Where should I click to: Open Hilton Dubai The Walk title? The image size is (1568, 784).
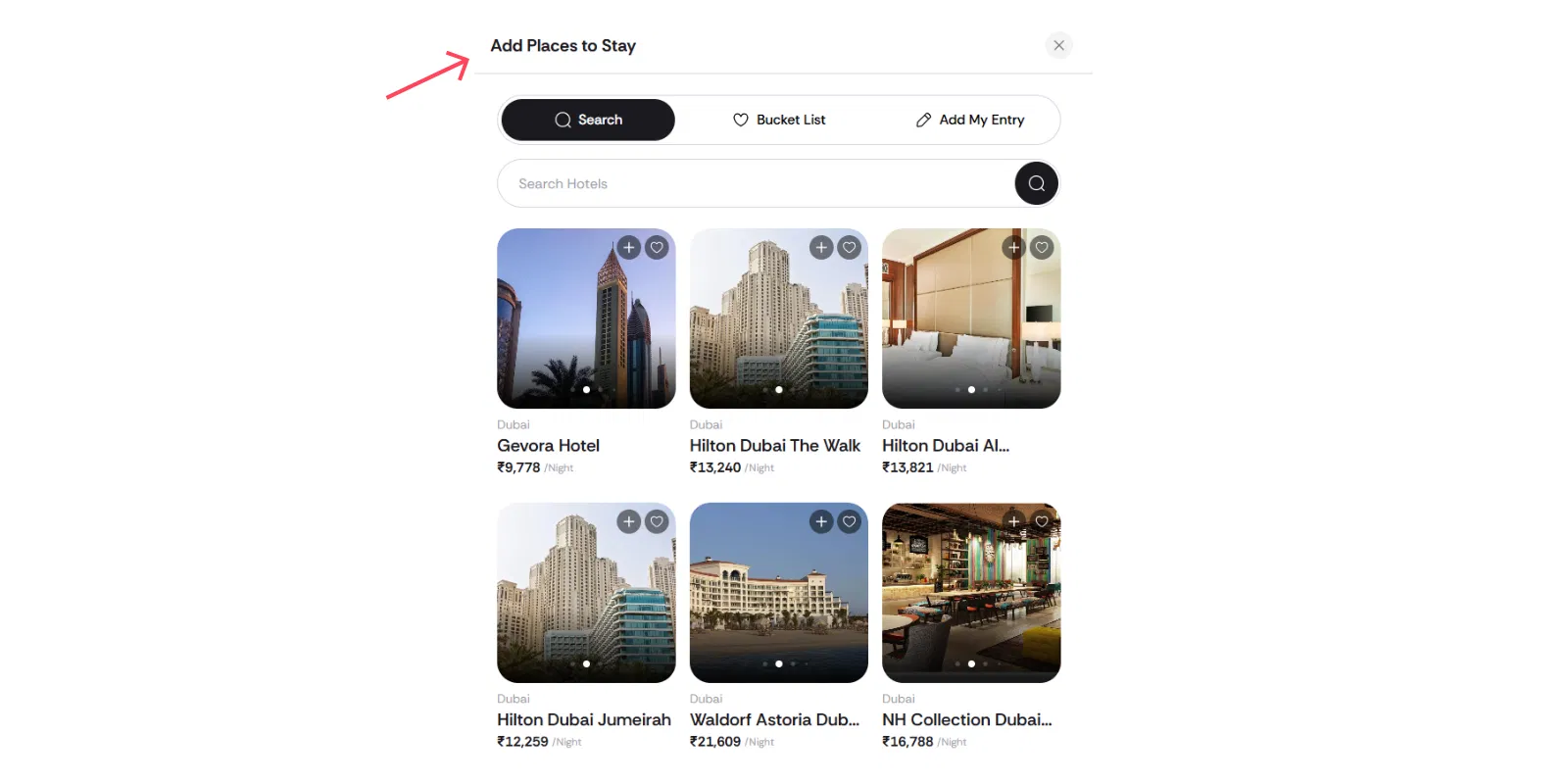coord(774,446)
